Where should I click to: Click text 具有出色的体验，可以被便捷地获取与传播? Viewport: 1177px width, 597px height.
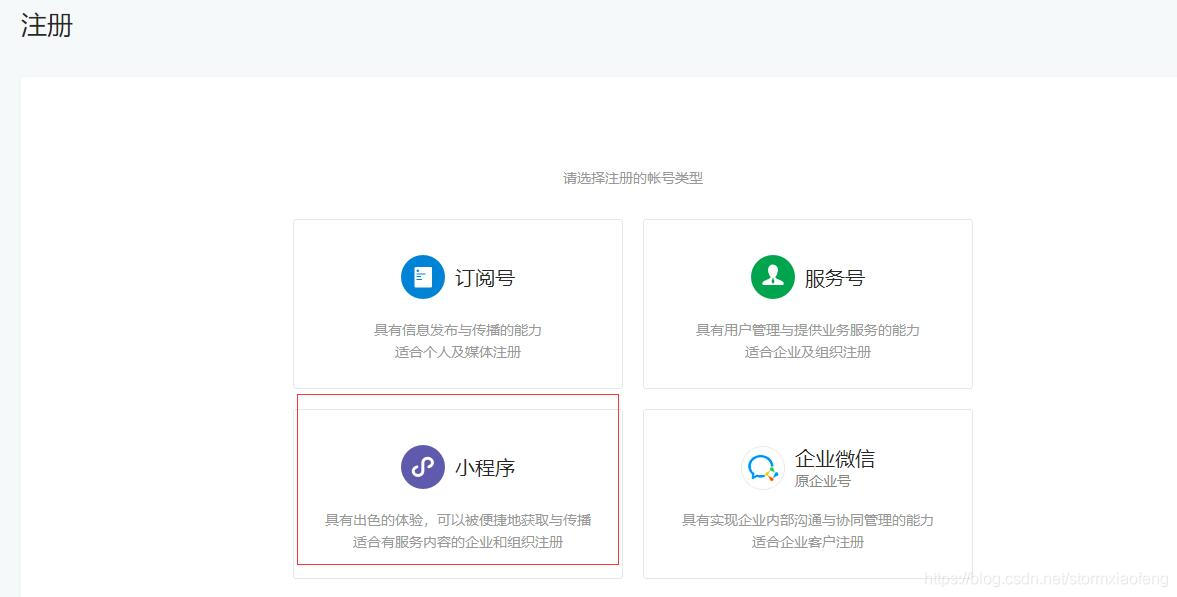[x=458, y=520]
